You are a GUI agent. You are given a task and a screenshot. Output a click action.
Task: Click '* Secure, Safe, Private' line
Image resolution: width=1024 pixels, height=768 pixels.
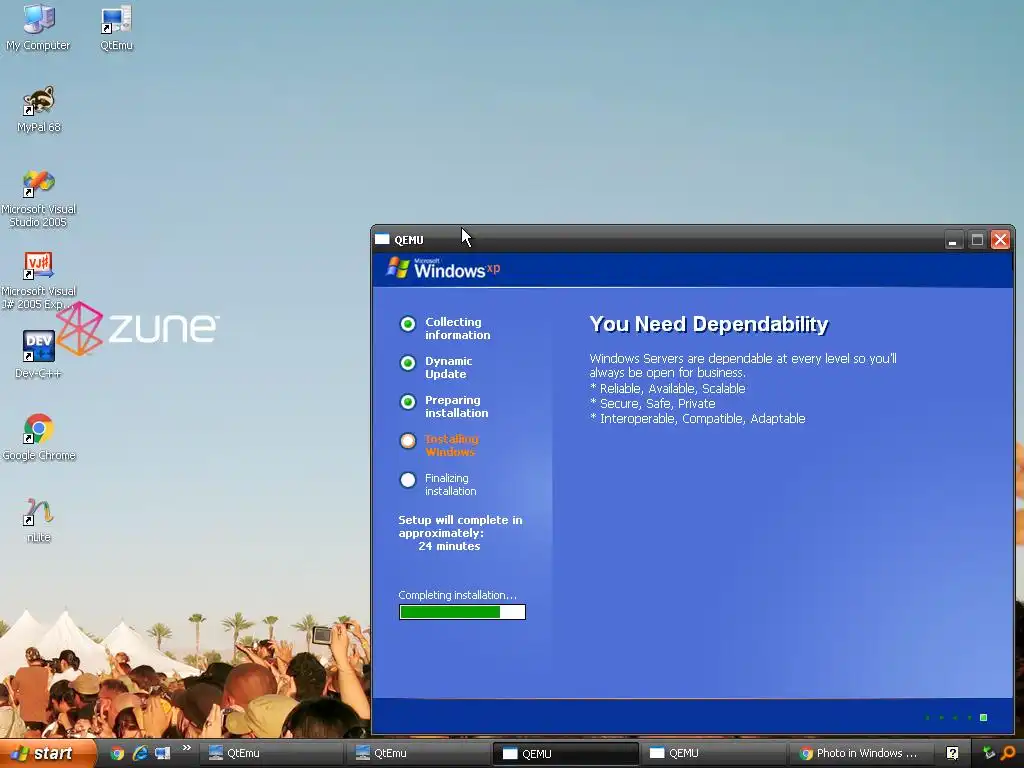point(652,404)
